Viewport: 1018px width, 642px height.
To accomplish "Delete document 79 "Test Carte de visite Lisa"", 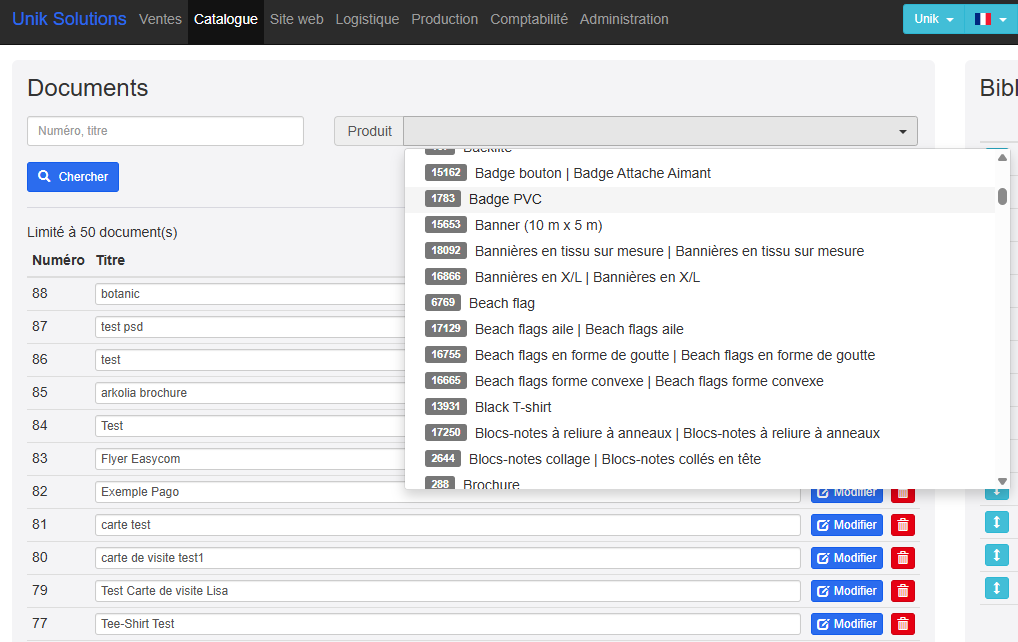I will (x=903, y=591).
